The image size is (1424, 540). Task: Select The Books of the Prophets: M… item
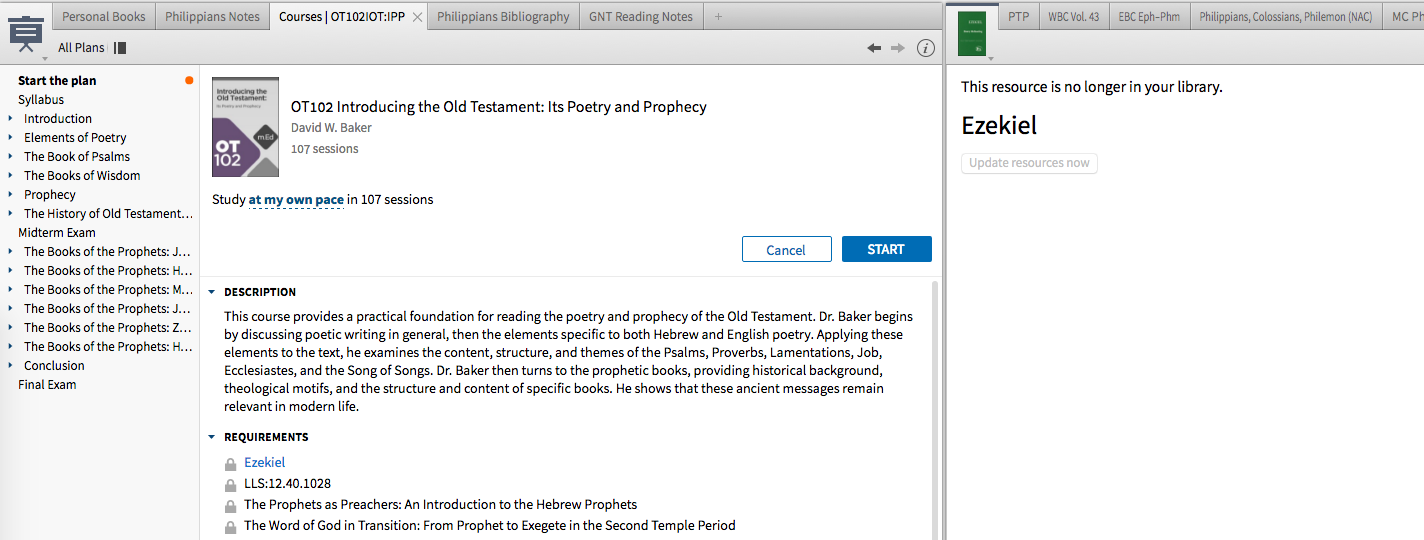pos(108,290)
